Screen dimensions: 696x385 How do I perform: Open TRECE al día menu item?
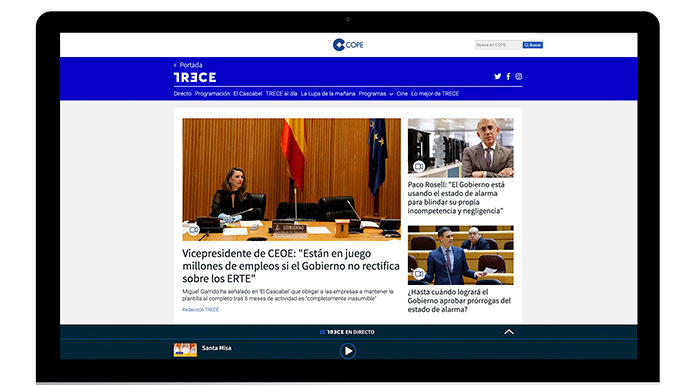281,94
